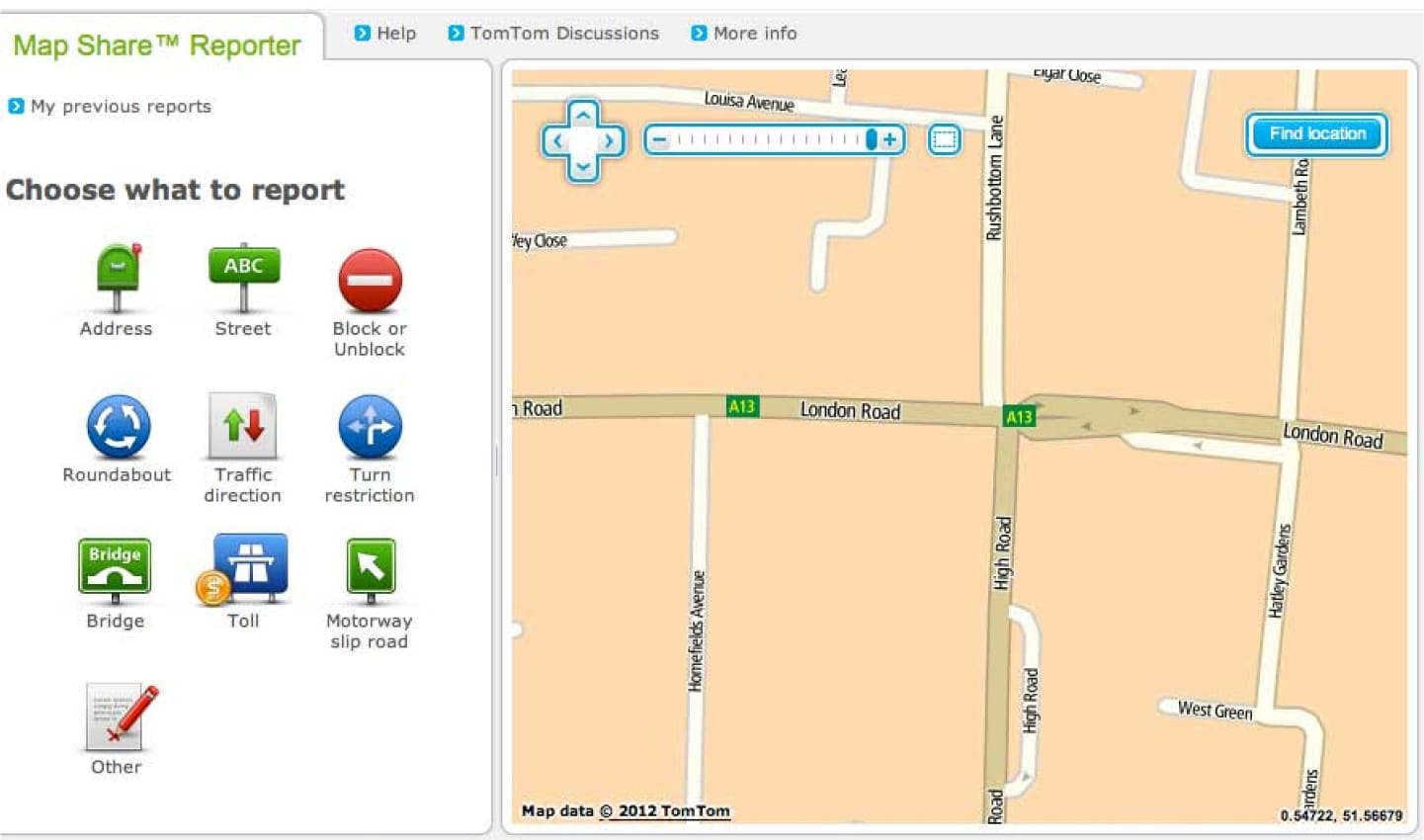Pan the map right with arrow
The width and height of the screenshot is (1424, 840).
[610, 140]
